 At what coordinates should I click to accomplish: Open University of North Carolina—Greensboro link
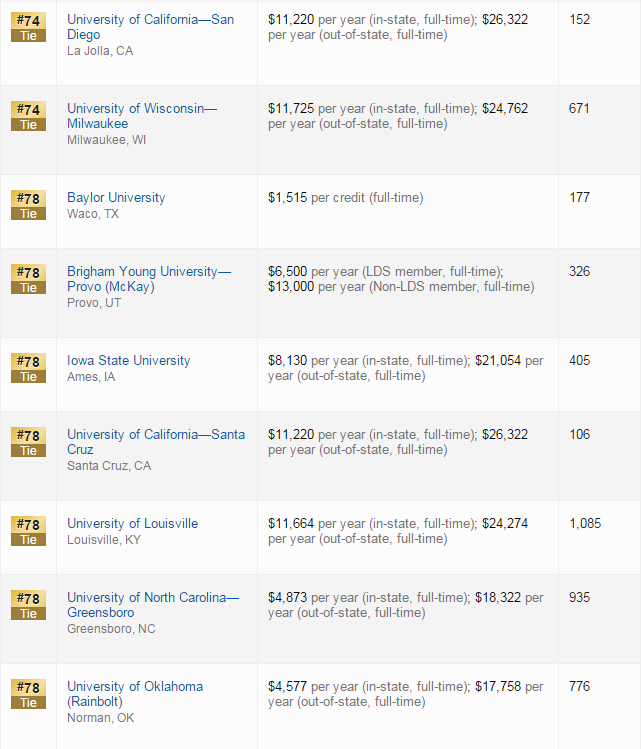pyautogui.click(x=153, y=598)
